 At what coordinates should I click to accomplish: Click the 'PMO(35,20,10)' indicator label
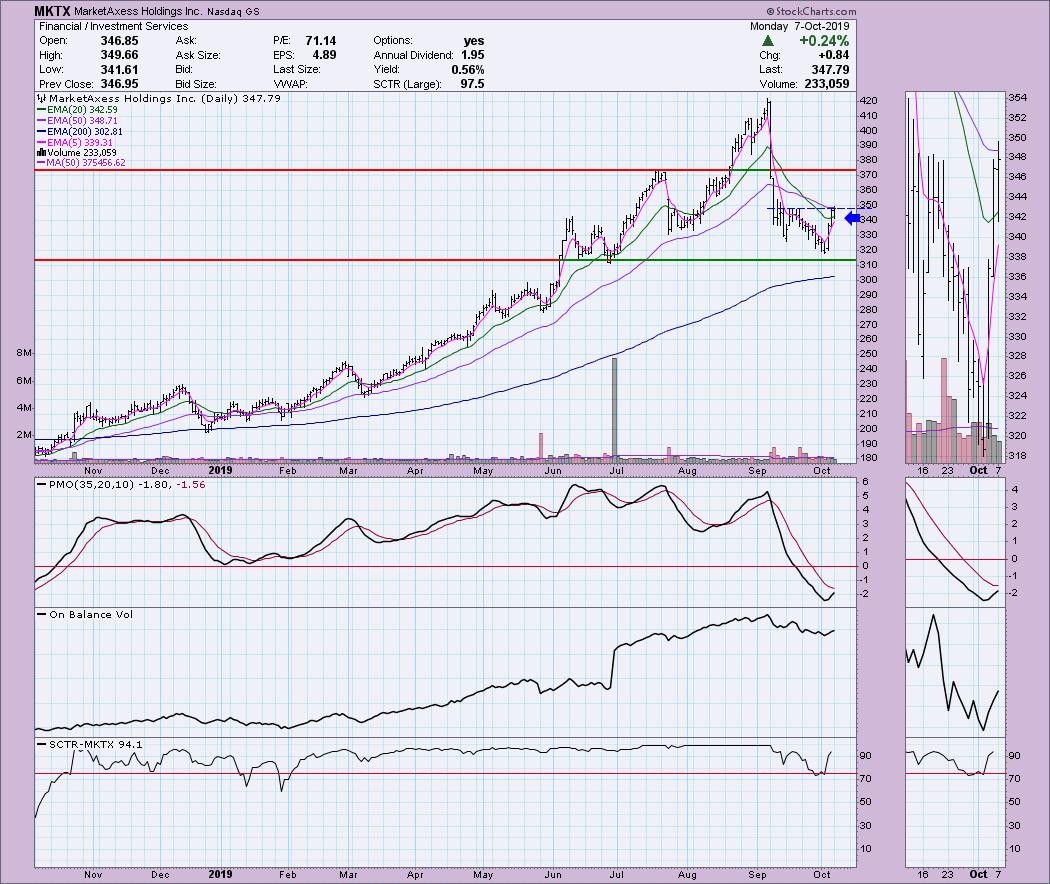(92, 484)
